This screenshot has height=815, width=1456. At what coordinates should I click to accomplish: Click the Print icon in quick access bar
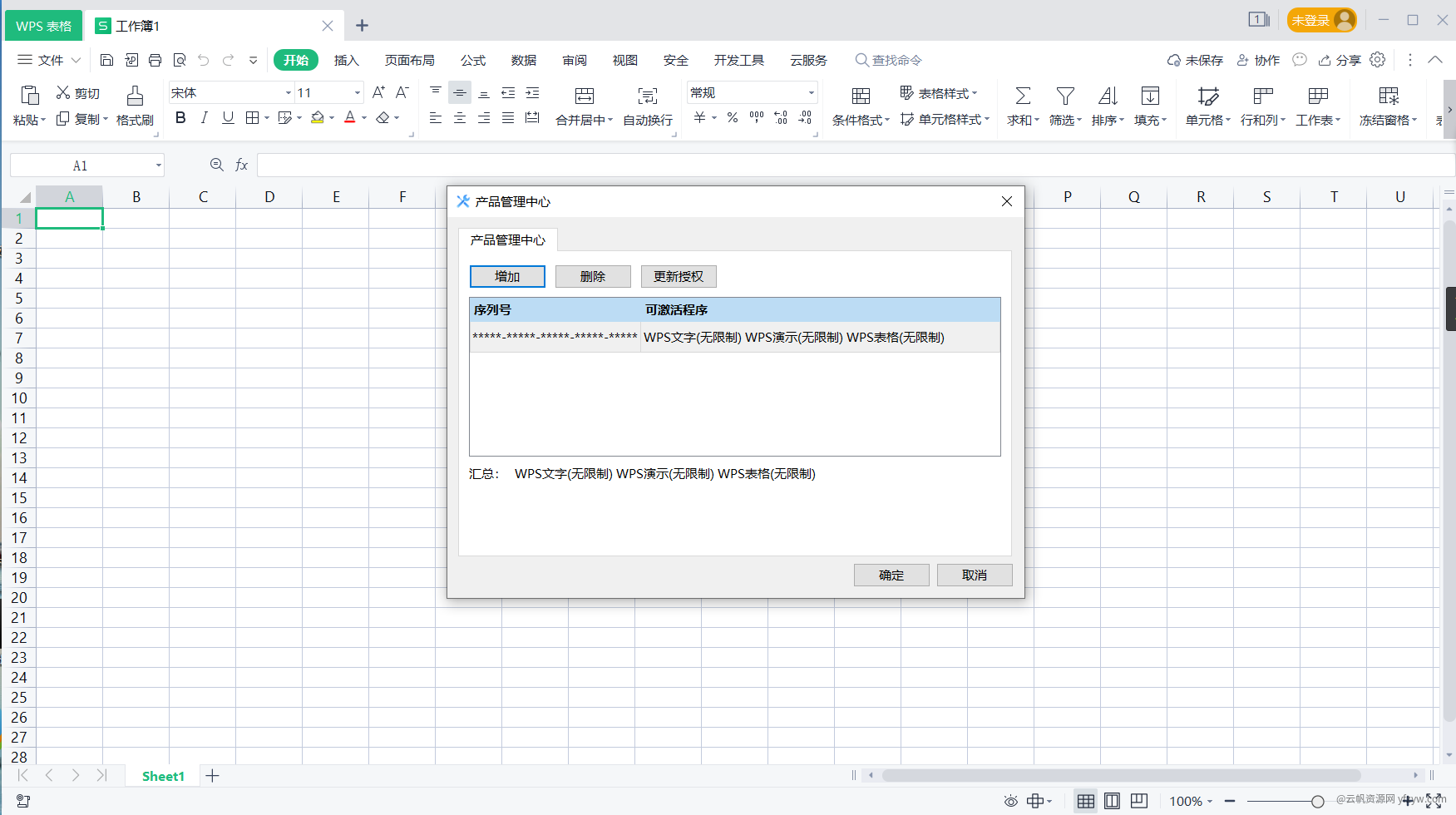tap(155, 60)
